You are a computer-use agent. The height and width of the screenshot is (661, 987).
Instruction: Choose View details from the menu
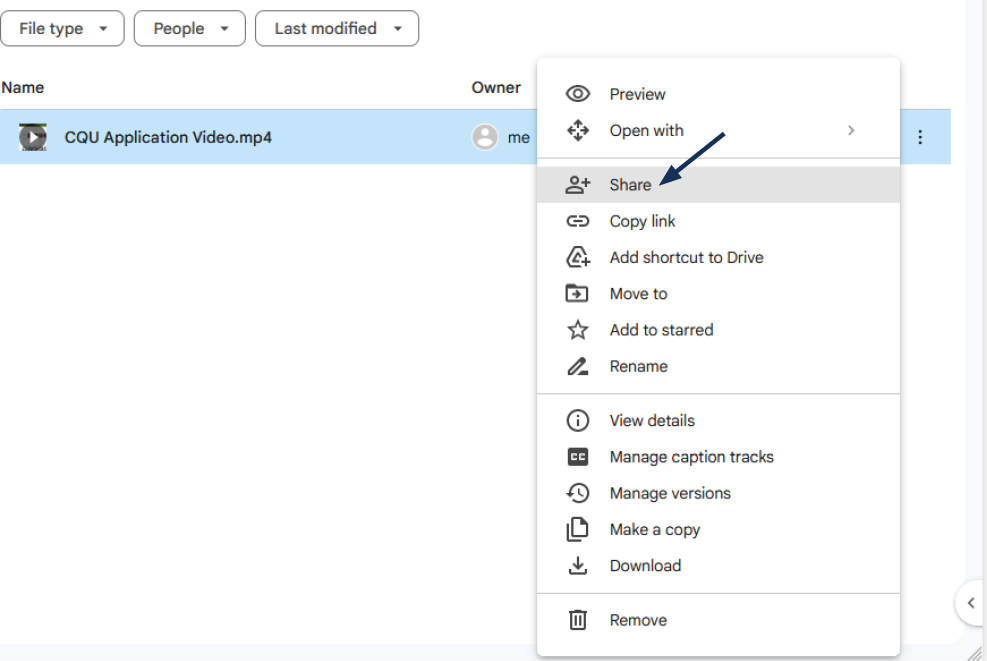(x=652, y=421)
